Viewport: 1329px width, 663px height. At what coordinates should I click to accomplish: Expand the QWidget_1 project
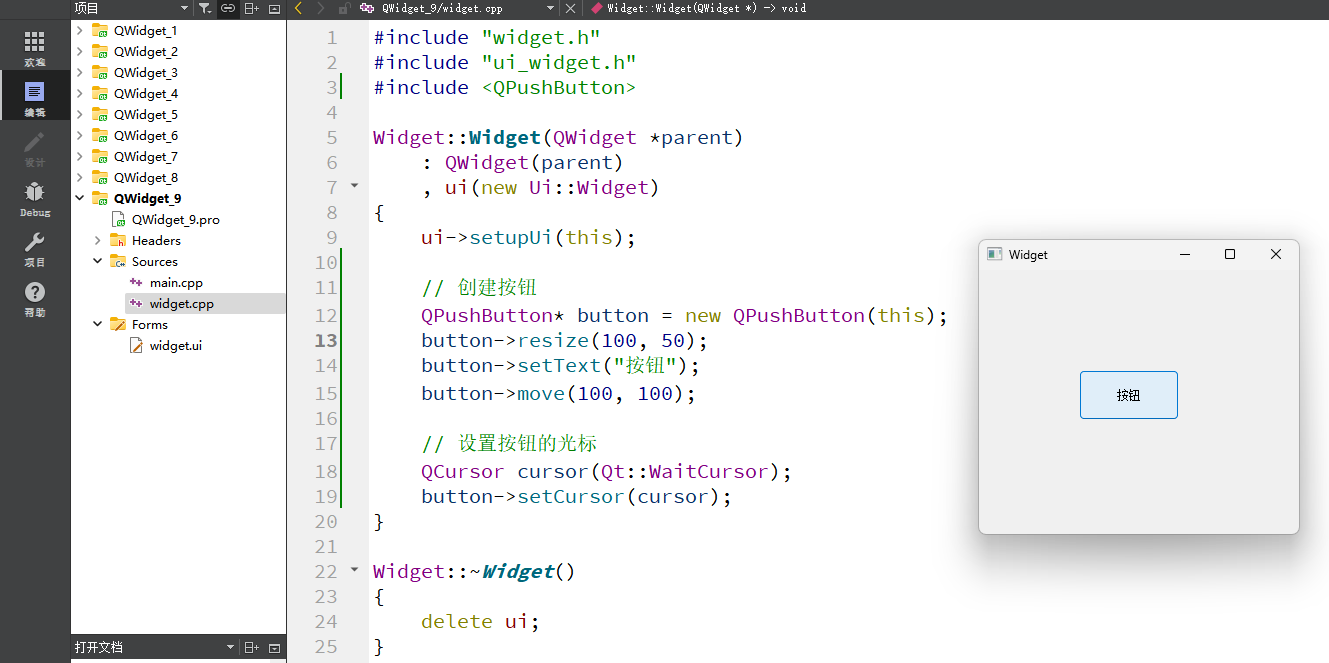[80, 30]
